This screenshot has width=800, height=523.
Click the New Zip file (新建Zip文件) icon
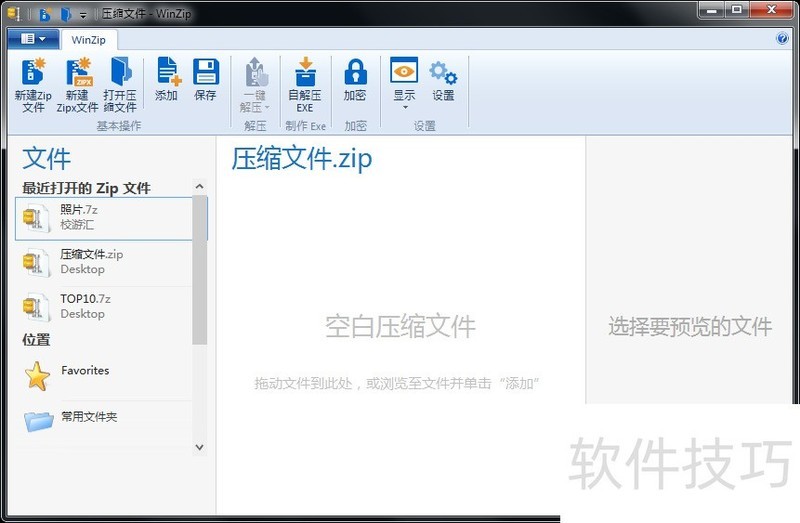tap(33, 71)
